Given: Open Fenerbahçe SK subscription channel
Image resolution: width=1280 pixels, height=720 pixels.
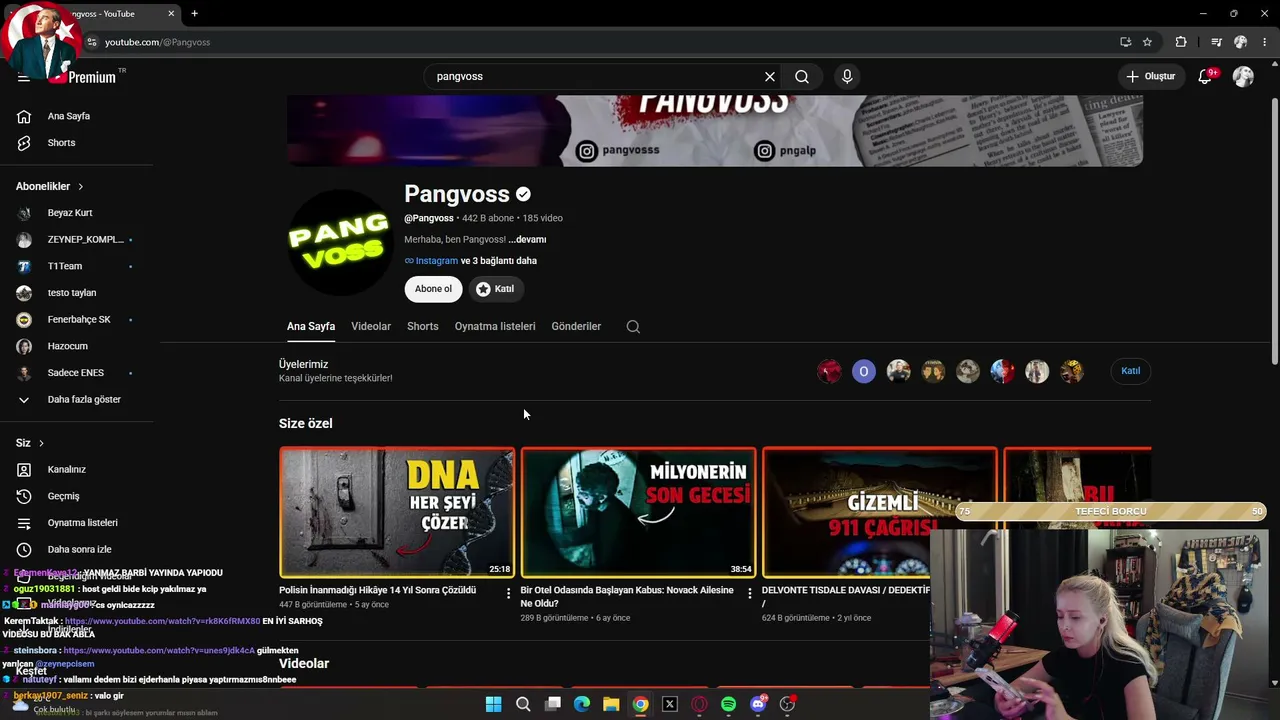Looking at the screenshot, I should [79, 319].
